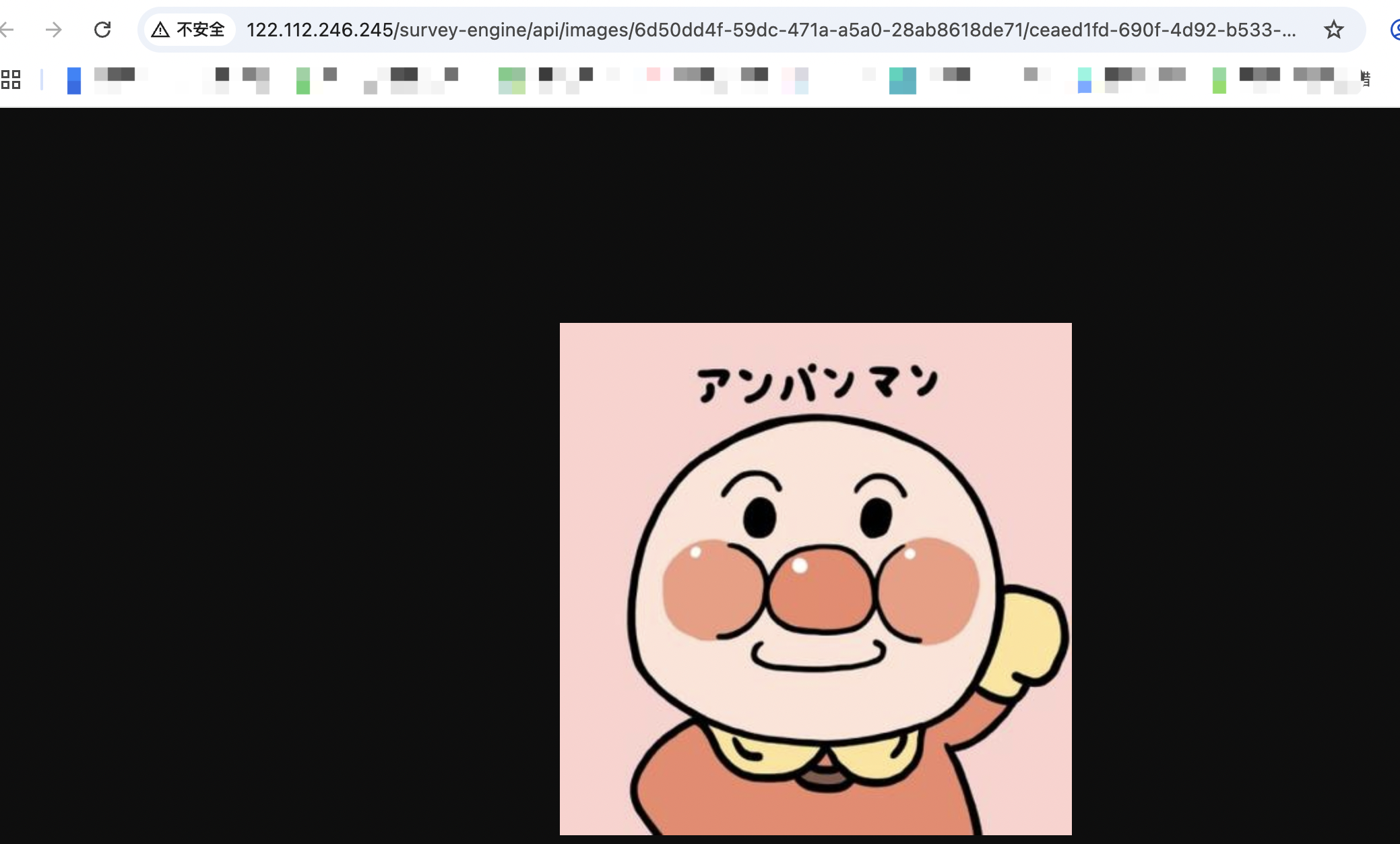Open the first bookmark with the green favicon
This screenshot has width=1400, height=844.
coord(303,80)
